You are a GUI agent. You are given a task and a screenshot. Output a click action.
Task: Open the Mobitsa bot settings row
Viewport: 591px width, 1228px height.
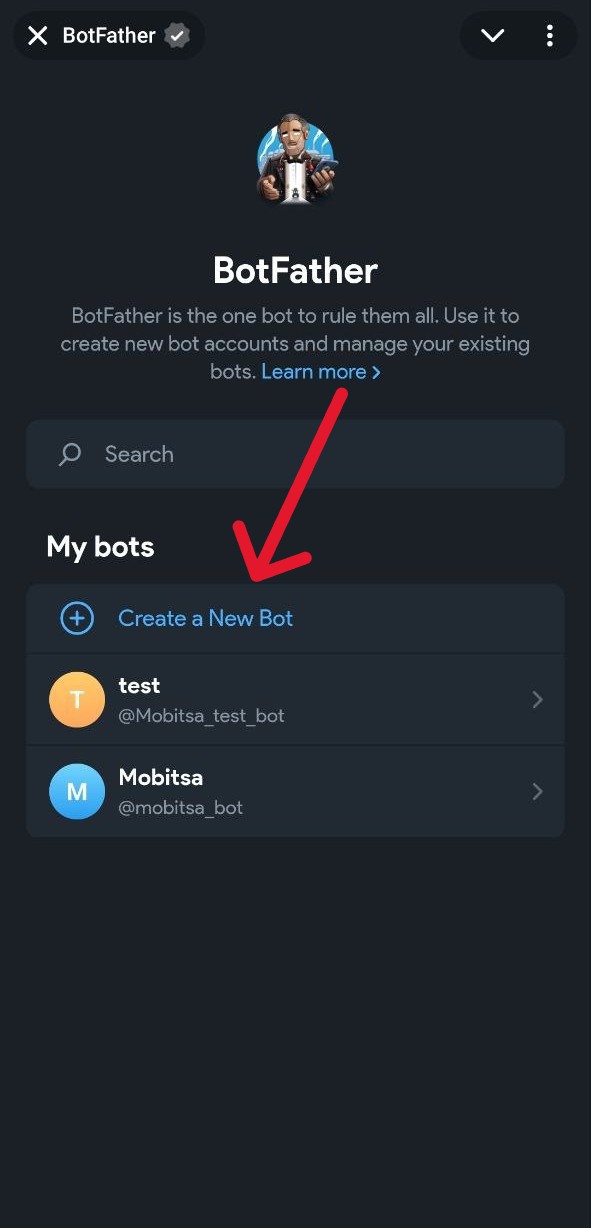point(295,791)
